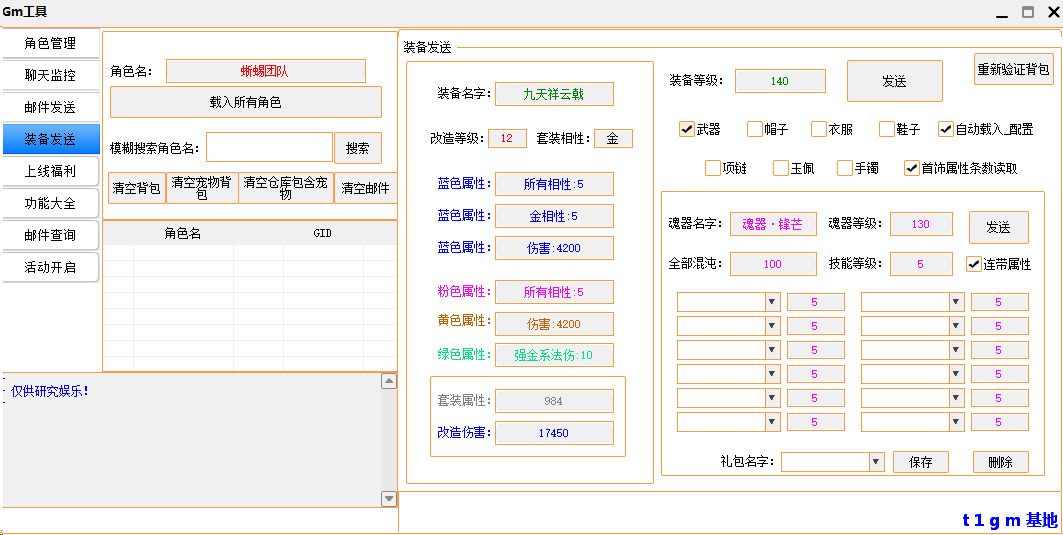Screen dimensions: 1063x535
Task: Maximize the Gm工具 window
Action: pyautogui.click(x=1027, y=12)
